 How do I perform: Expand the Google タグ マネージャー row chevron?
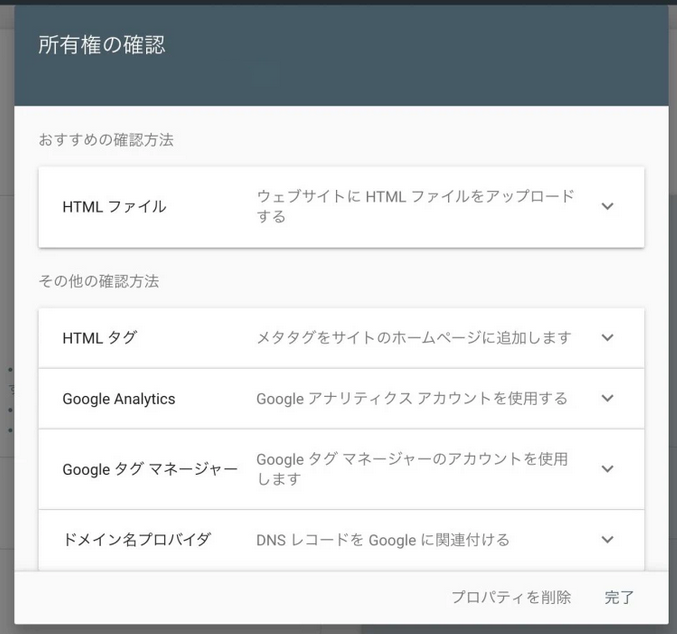point(607,469)
